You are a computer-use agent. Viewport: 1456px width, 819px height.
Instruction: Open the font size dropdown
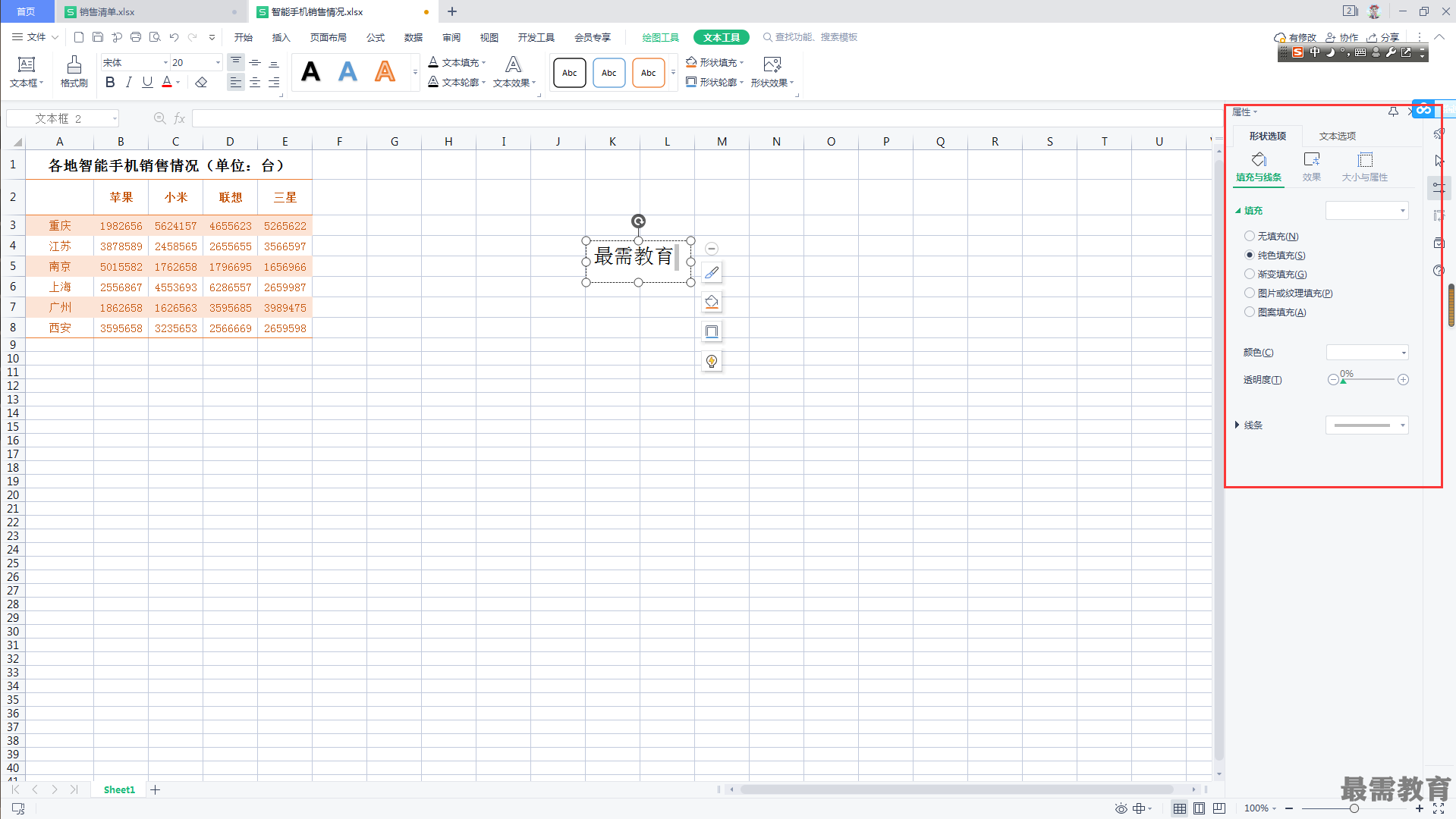coord(218,63)
